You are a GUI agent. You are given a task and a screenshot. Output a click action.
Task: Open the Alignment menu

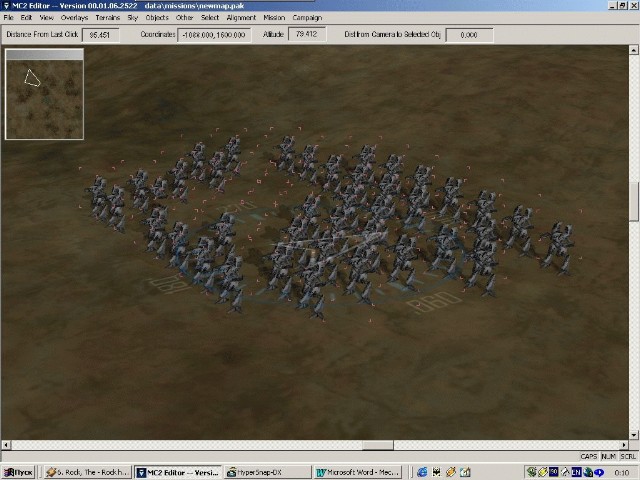pos(241,18)
